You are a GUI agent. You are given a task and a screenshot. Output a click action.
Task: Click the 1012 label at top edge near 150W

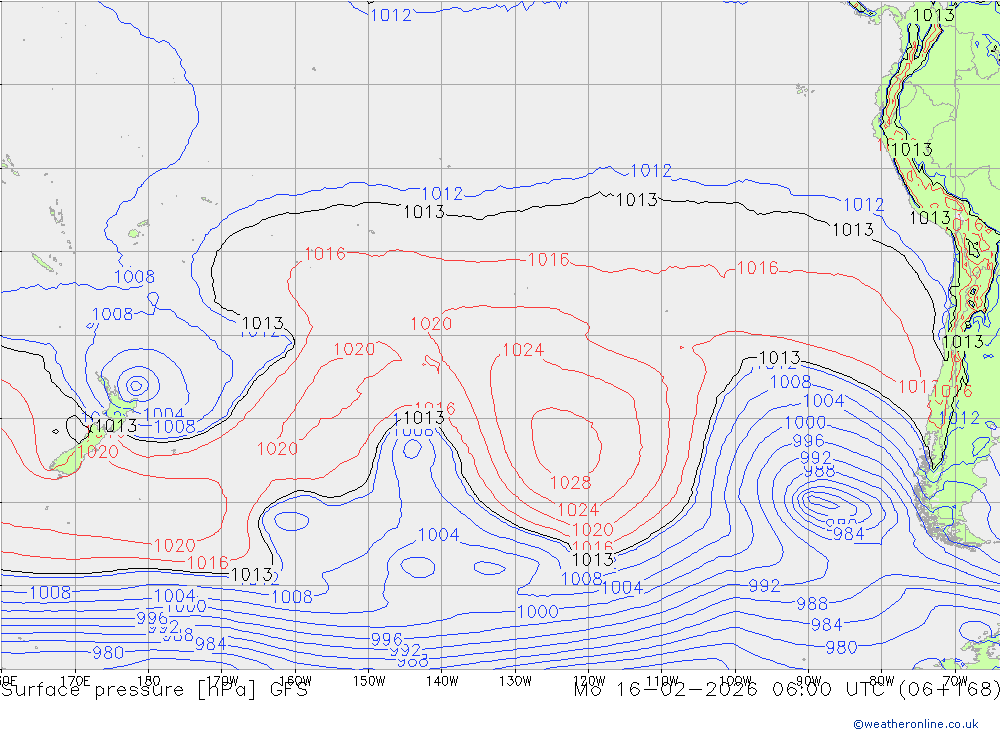pos(391,15)
